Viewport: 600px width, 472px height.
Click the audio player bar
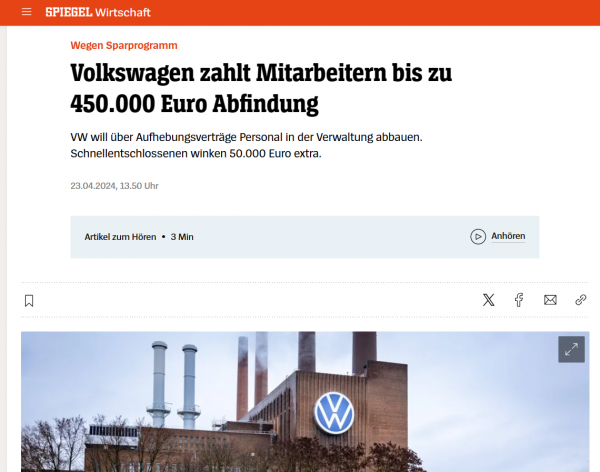click(305, 237)
